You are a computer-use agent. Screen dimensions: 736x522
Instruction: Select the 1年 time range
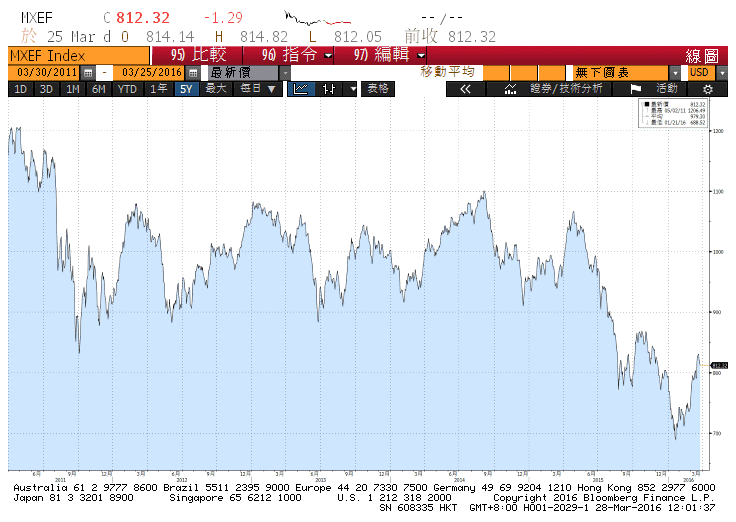[159, 89]
